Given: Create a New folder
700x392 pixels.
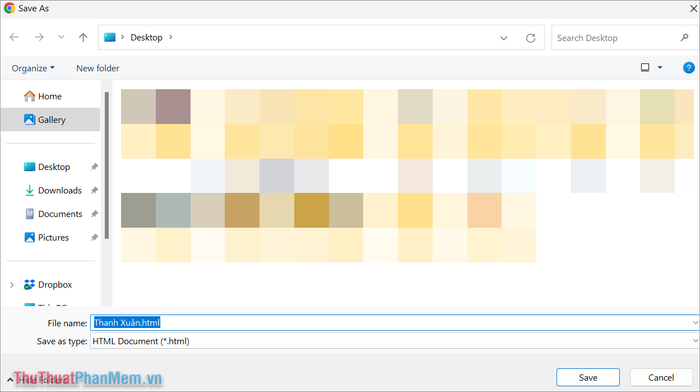Looking at the screenshot, I should point(98,68).
